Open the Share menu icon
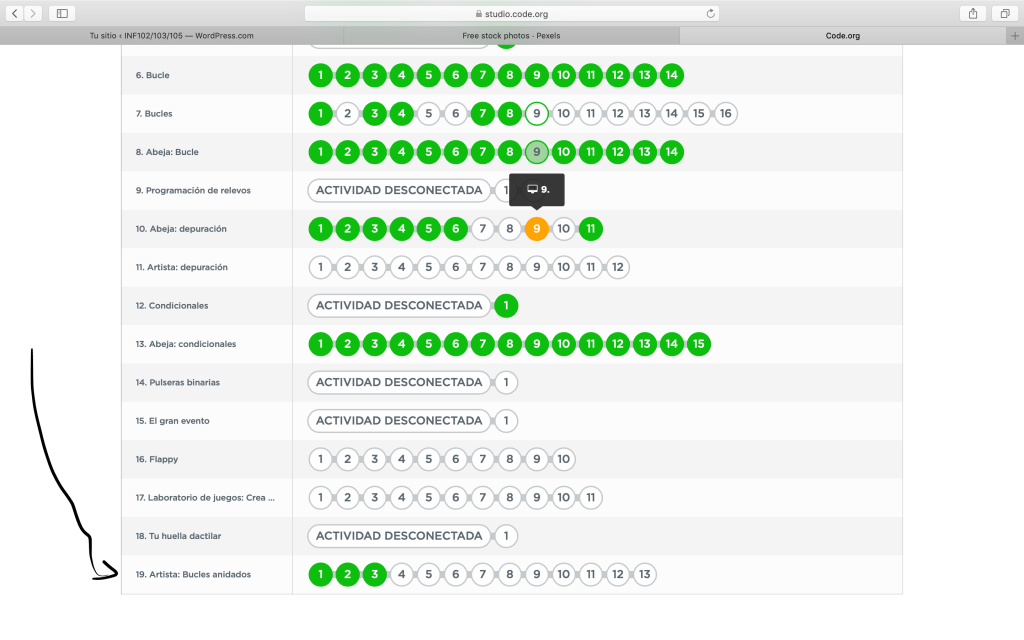The height and width of the screenshot is (640, 1024). [x=972, y=13]
